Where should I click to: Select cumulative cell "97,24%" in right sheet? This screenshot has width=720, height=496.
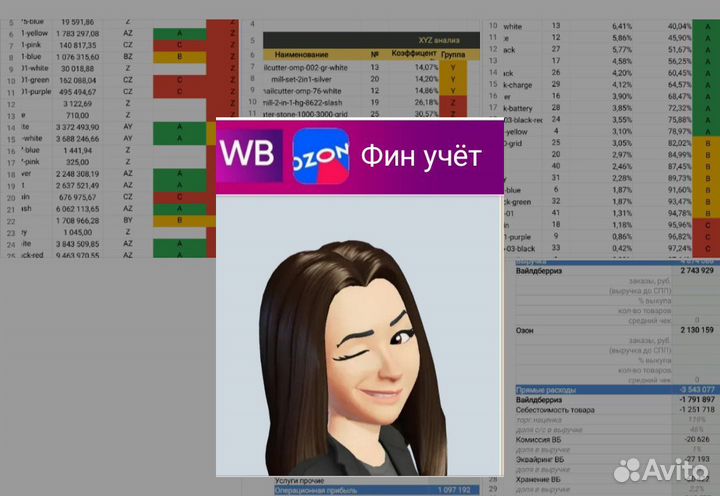(679, 248)
